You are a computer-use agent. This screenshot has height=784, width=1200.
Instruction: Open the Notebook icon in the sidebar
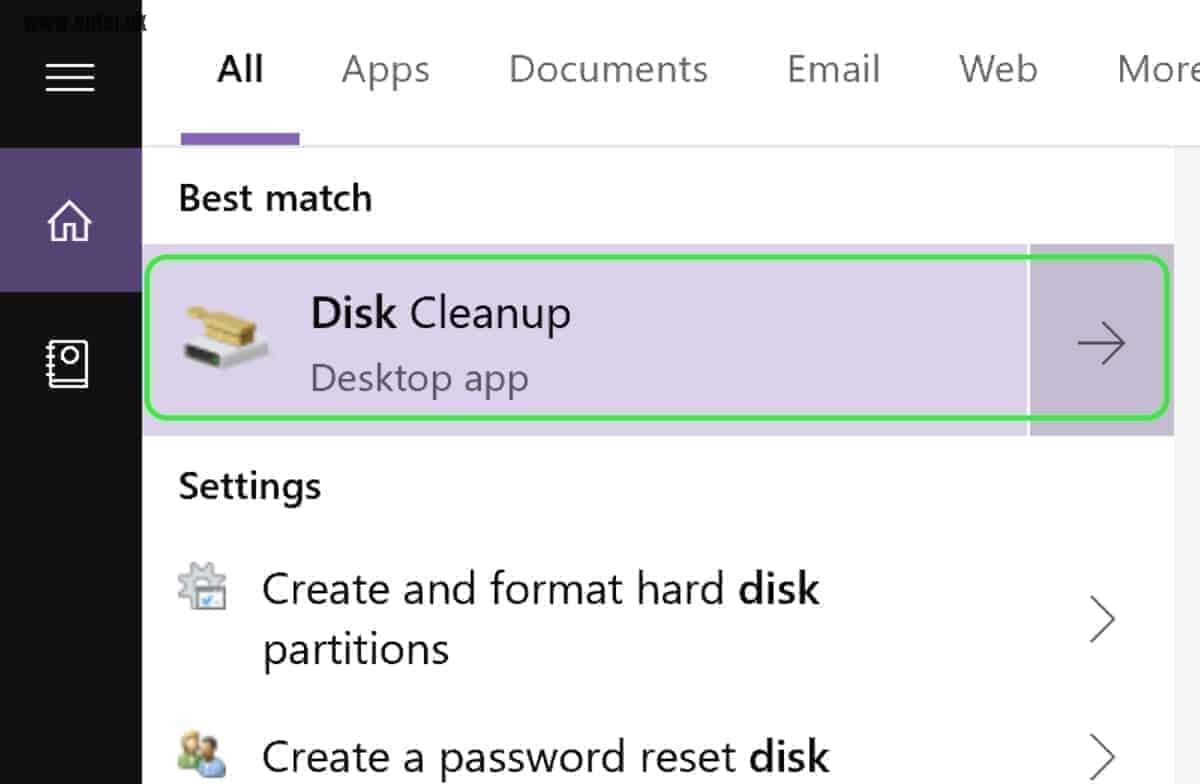(70, 364)
